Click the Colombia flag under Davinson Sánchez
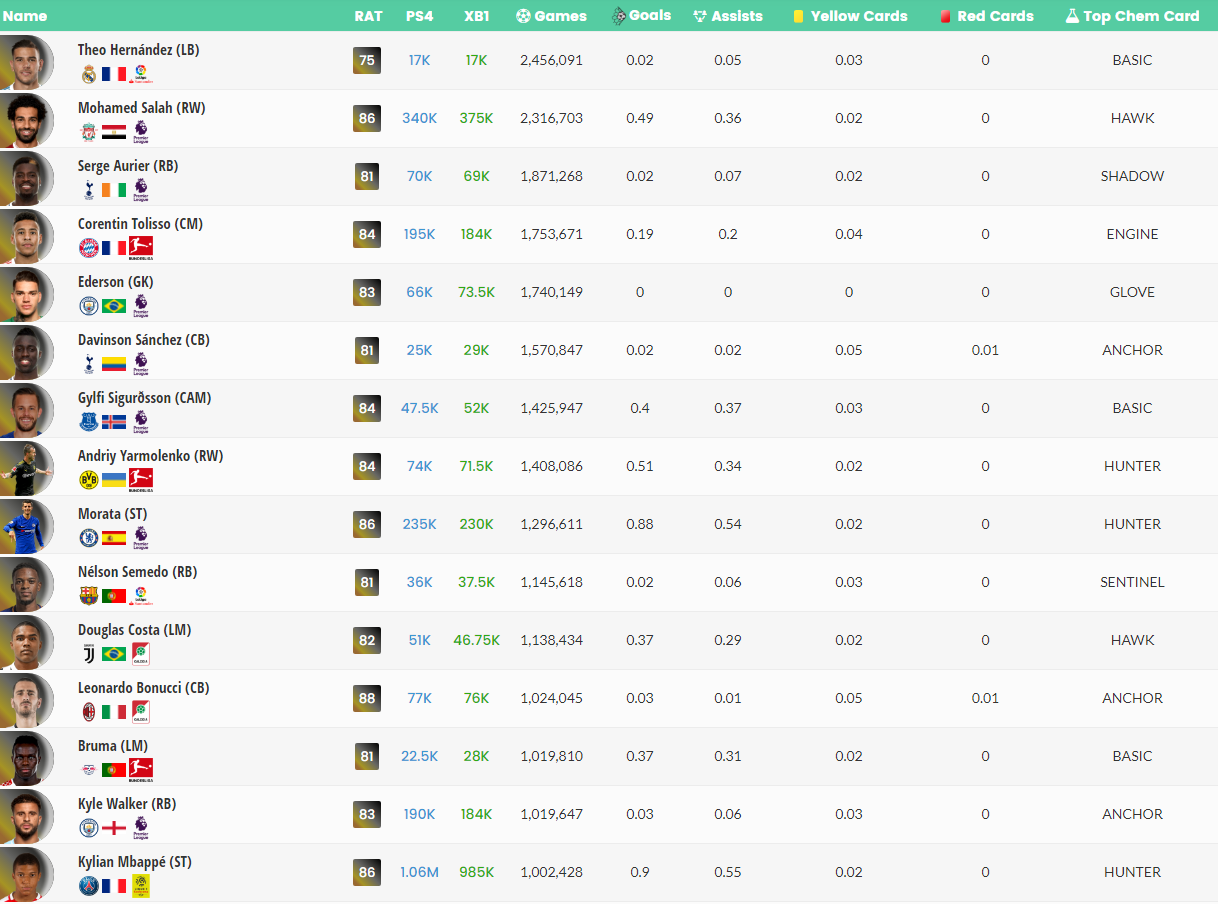The width and height of the screenshot is (1218, 904). point(114,364)
